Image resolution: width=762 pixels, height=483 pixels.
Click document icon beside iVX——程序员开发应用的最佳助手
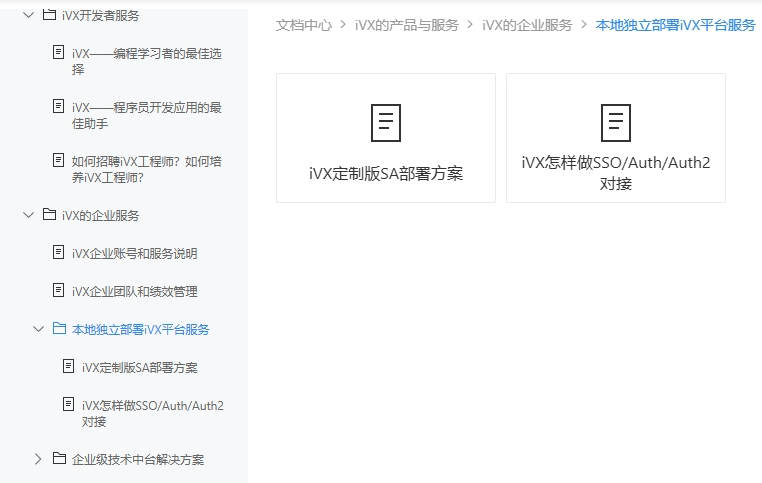click(x=58, y=106)
